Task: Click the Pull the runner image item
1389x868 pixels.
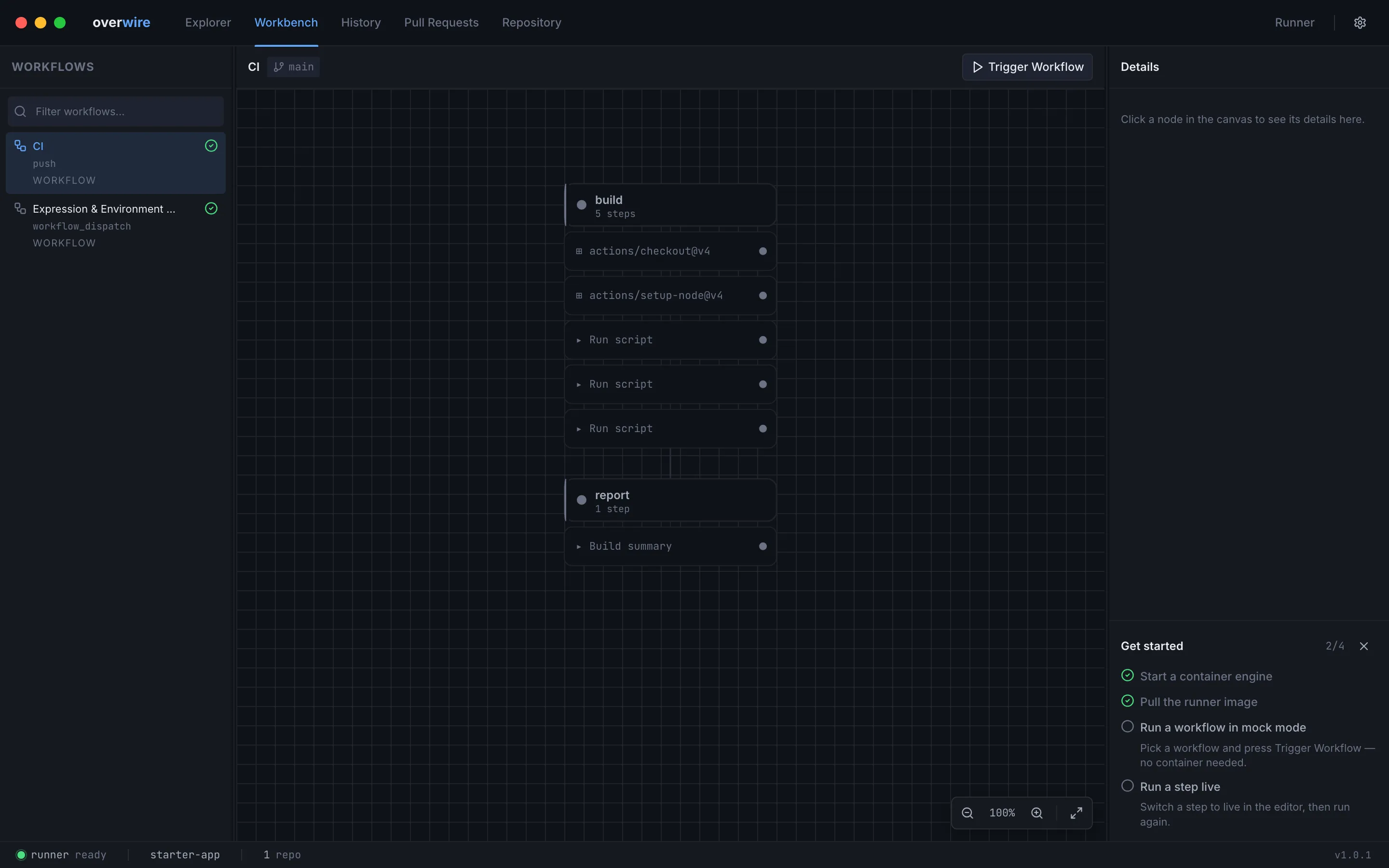Action: point(1198,702)
